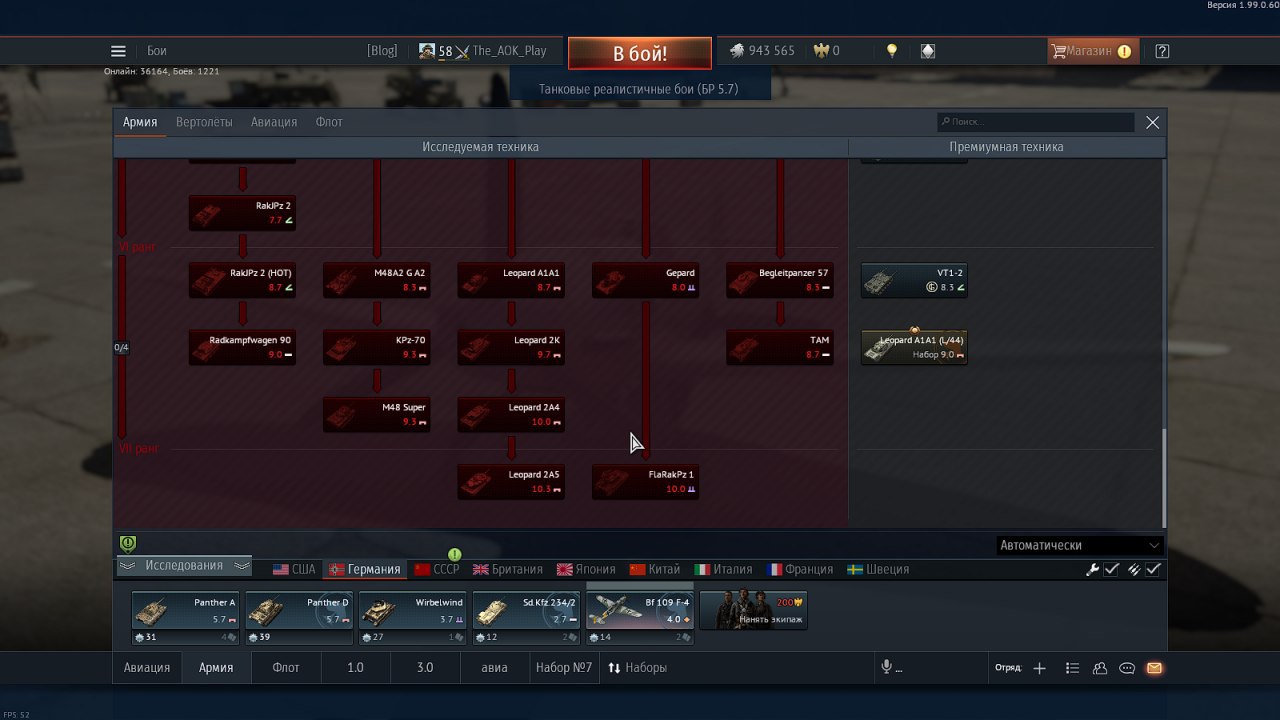
Task: Select premium VT1-2 vehicle card
Action: click(x=914, y=280)
